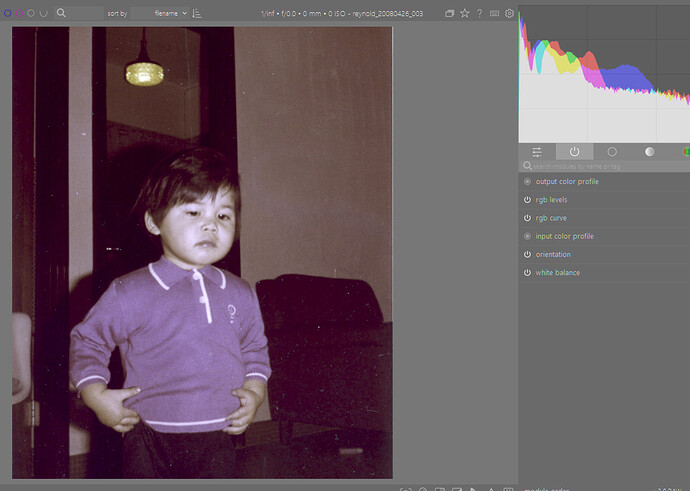Switch to the multicolored circle color group tab

(x=686, y=152)
